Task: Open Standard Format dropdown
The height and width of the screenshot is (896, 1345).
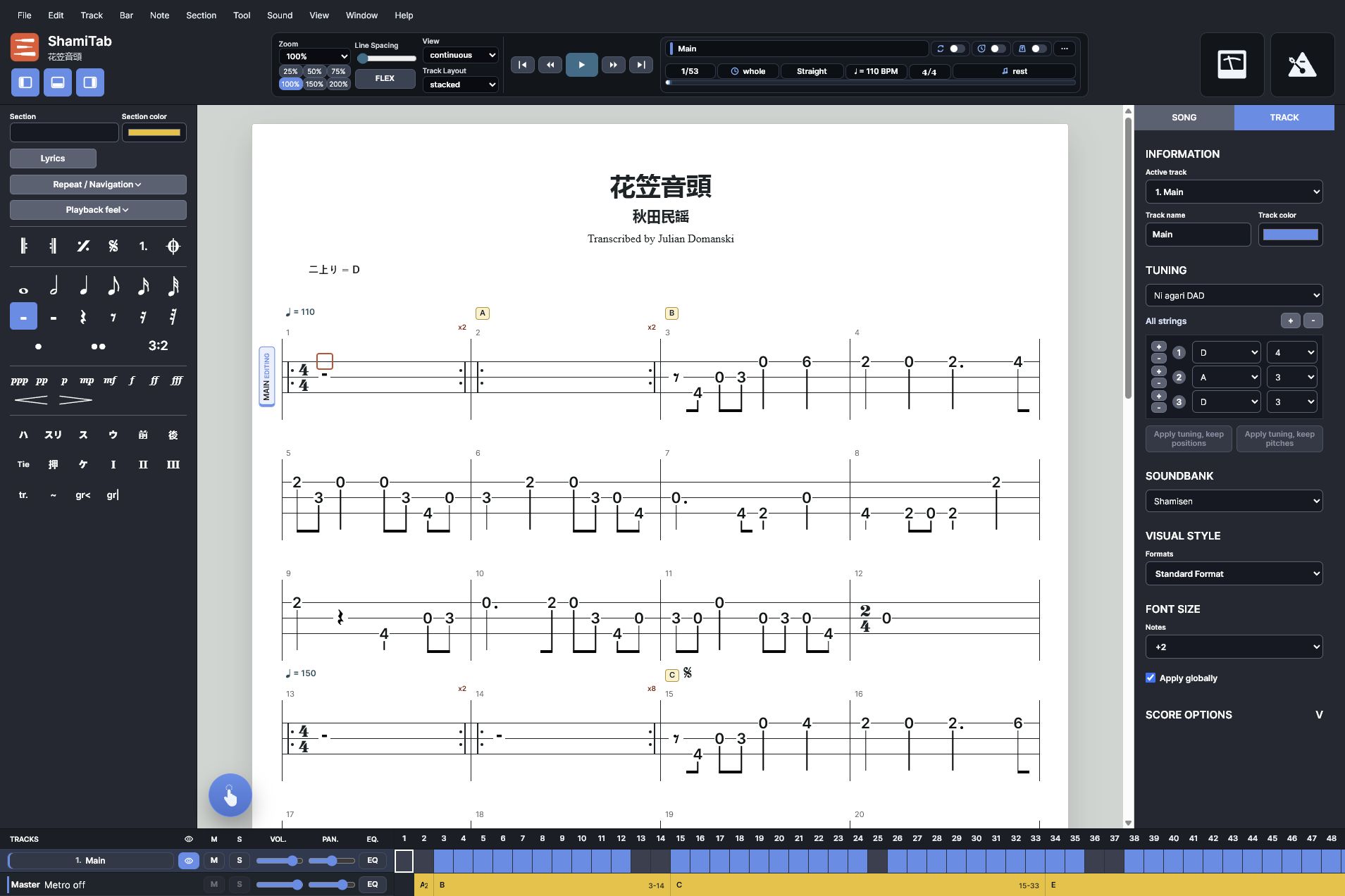Action: click(1234, 573)
